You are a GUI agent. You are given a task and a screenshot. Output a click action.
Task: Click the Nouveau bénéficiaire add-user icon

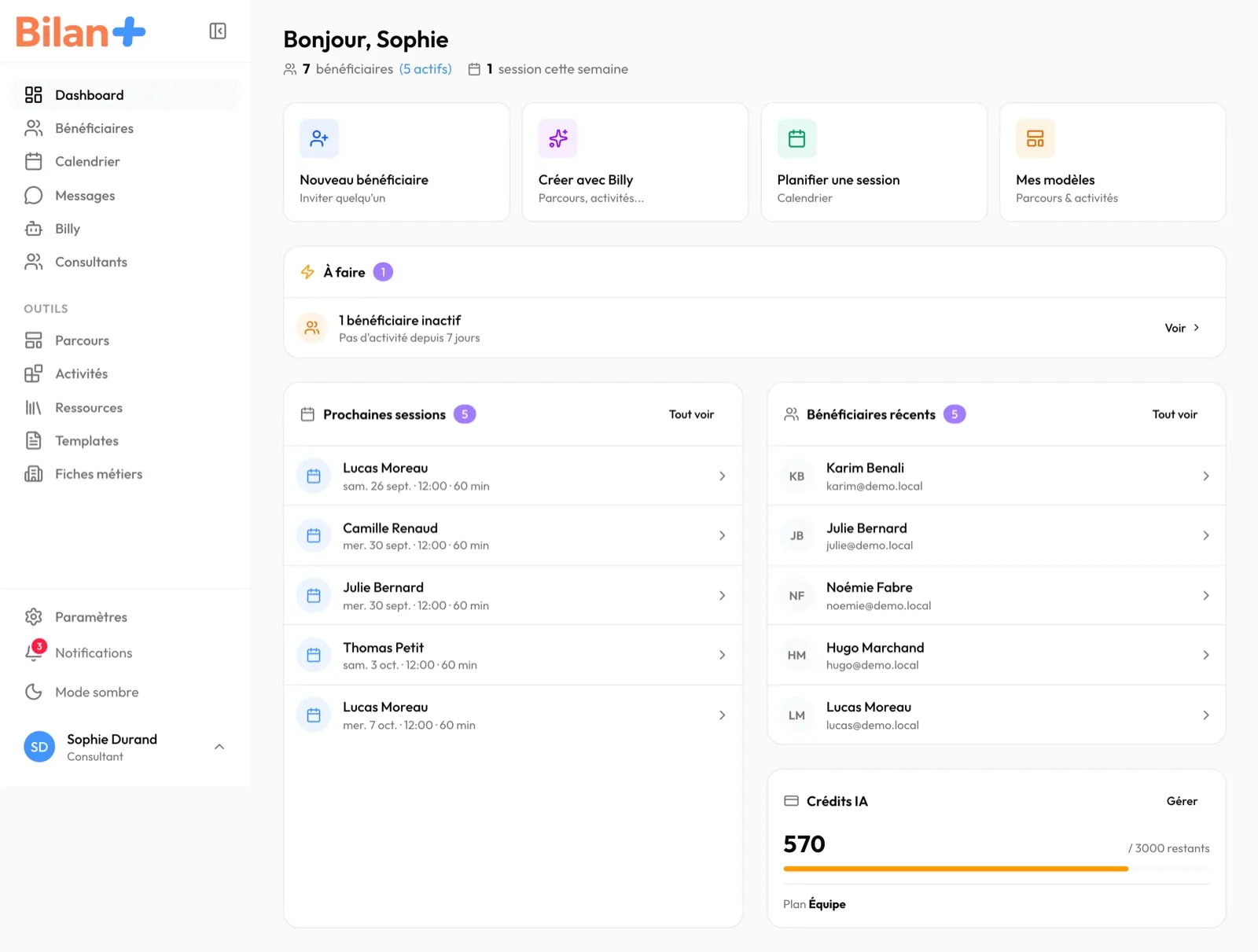tap(319, 138)
